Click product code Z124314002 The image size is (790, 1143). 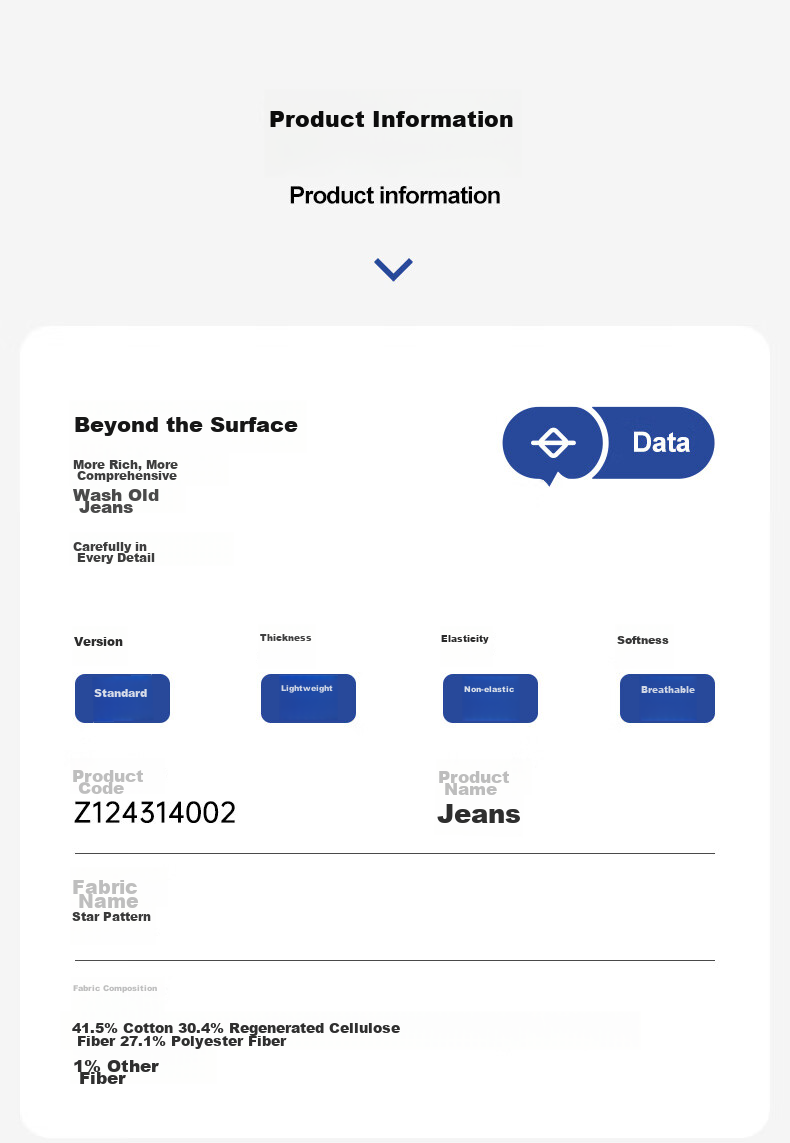click(155, 813)
